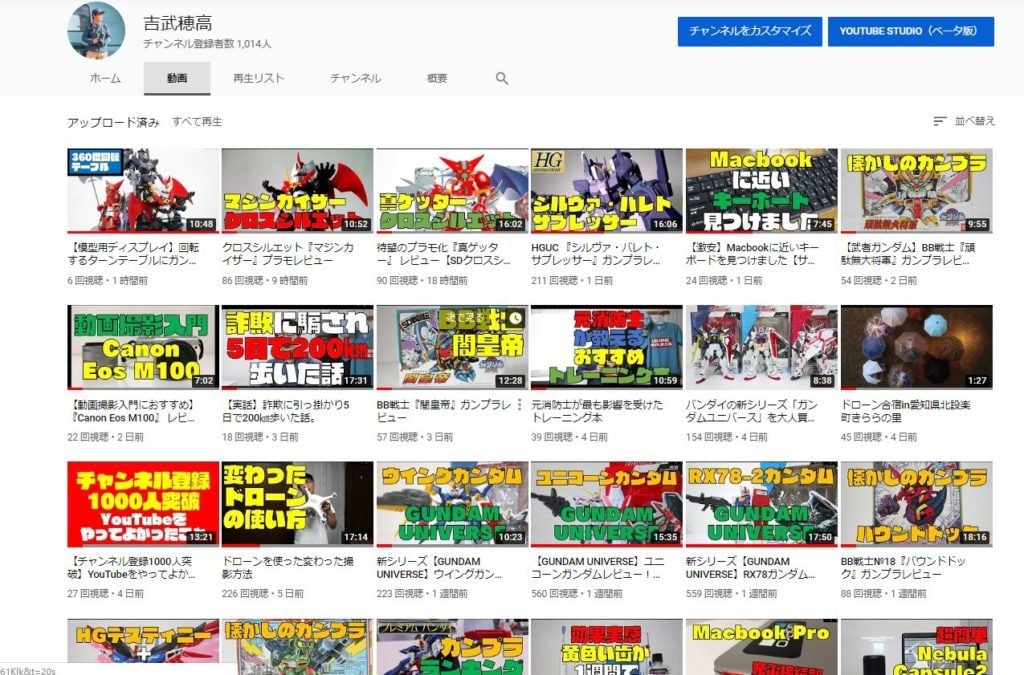Click title 【動画撮影入門におすすめ】Canon Eos M100

pyautogui.click(x=132, y=411)
